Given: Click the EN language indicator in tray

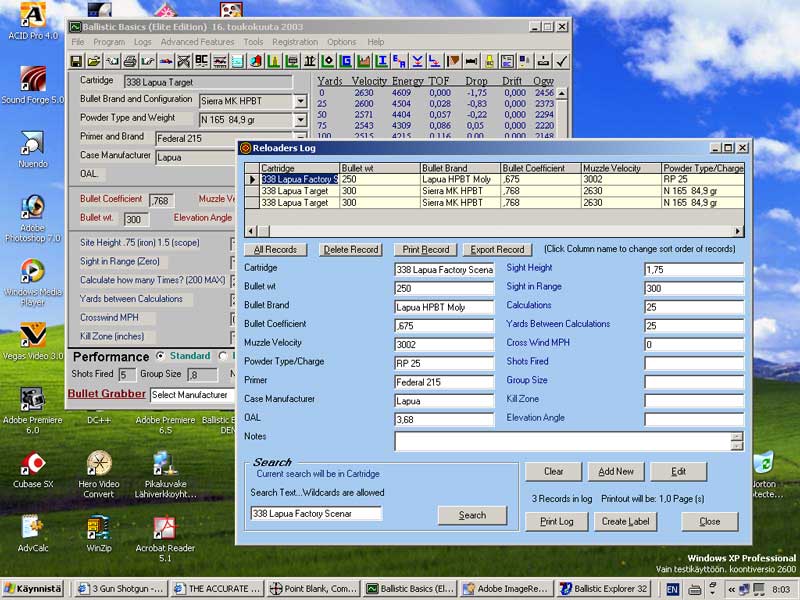Looking at the screenshot, I should [x=672, y=589].
